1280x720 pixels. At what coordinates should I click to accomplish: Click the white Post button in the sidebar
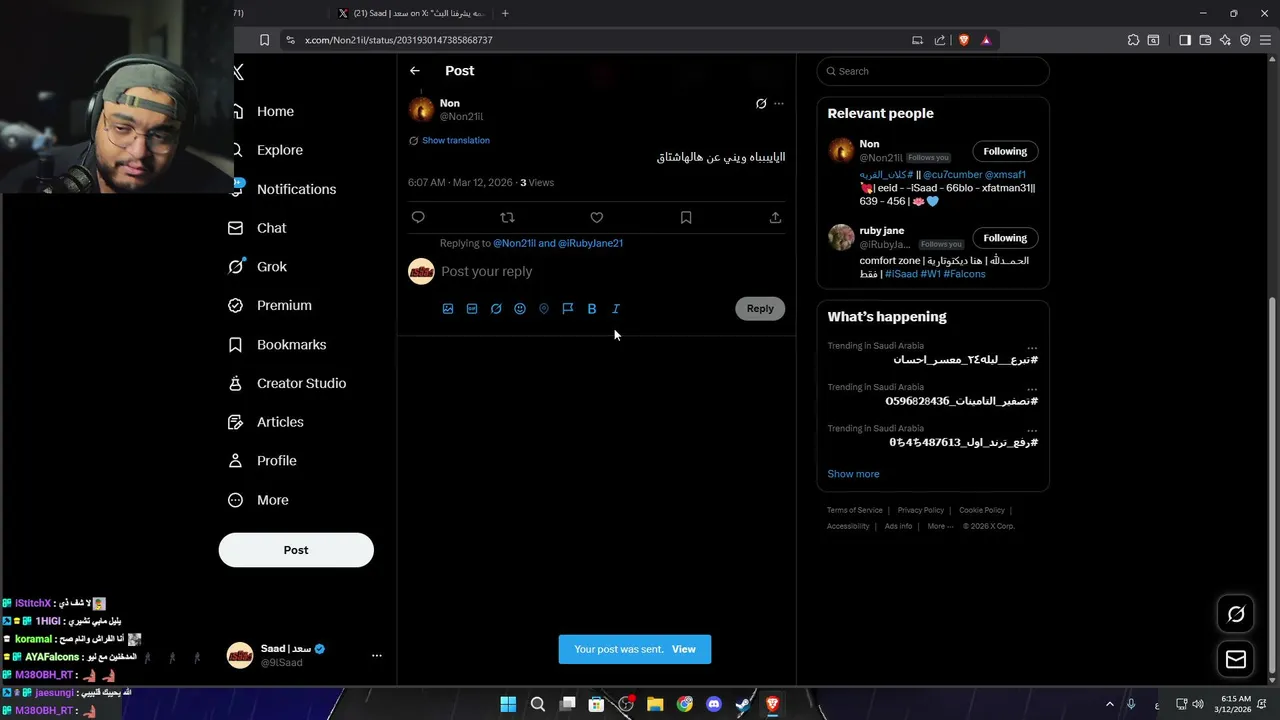click(296, 550)
